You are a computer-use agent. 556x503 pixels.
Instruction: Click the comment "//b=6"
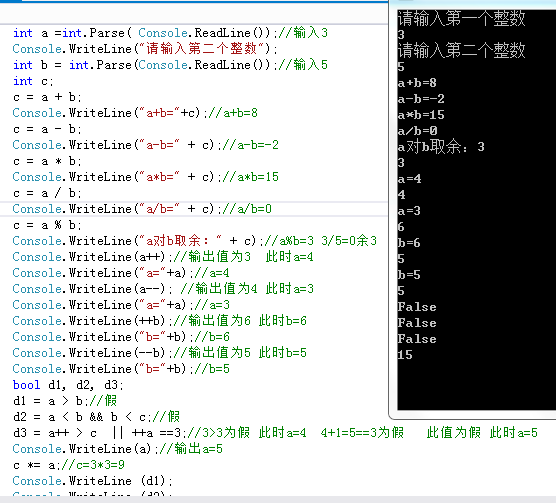212,337
